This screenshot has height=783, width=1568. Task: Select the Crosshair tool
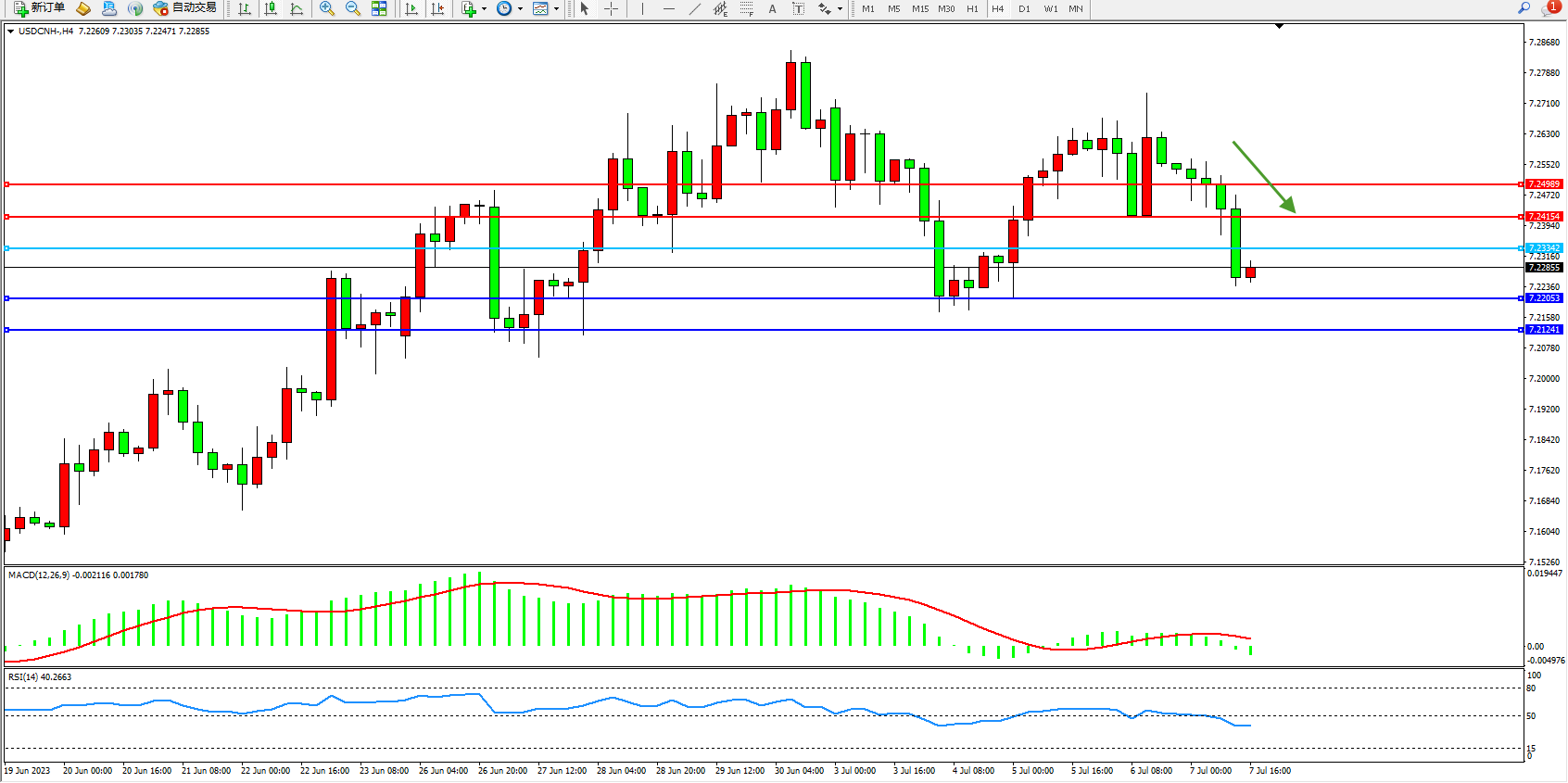[611, 8]
